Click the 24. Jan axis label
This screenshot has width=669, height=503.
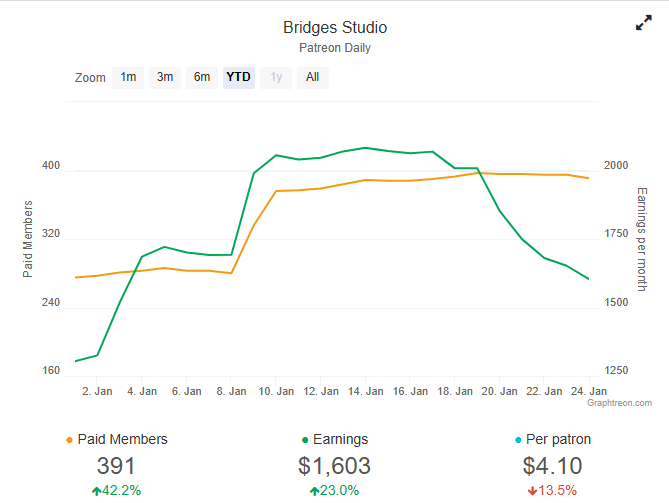[589, 391]
